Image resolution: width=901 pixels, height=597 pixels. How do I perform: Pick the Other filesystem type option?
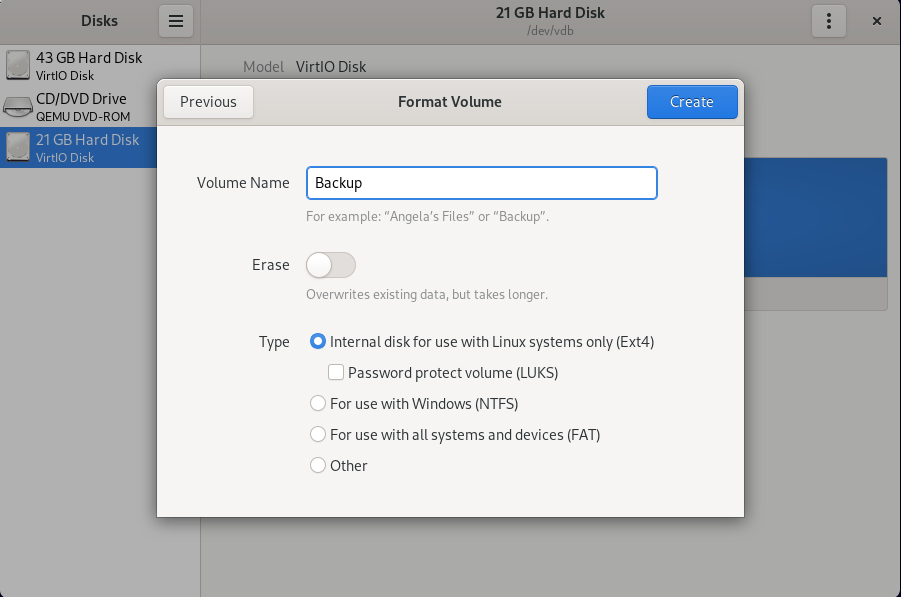coord(318,466)
